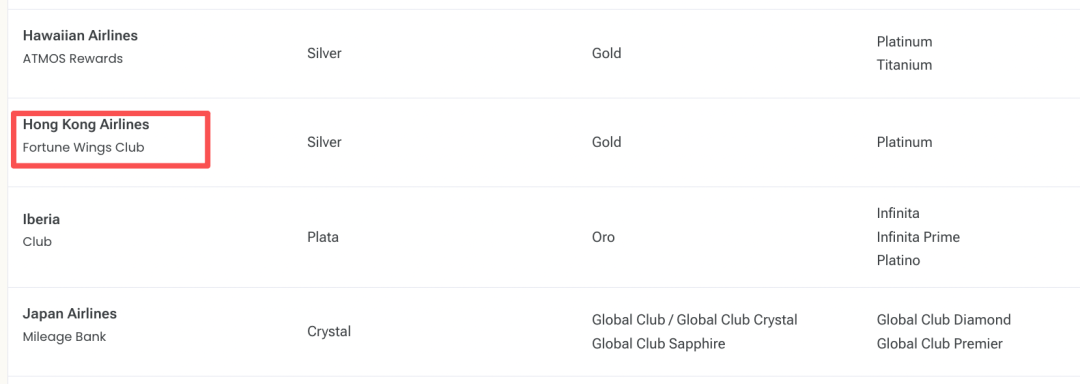Click the Global Club Premier tier
The height and width of the screenshot is (384, 1080).
tap(939, 344)
